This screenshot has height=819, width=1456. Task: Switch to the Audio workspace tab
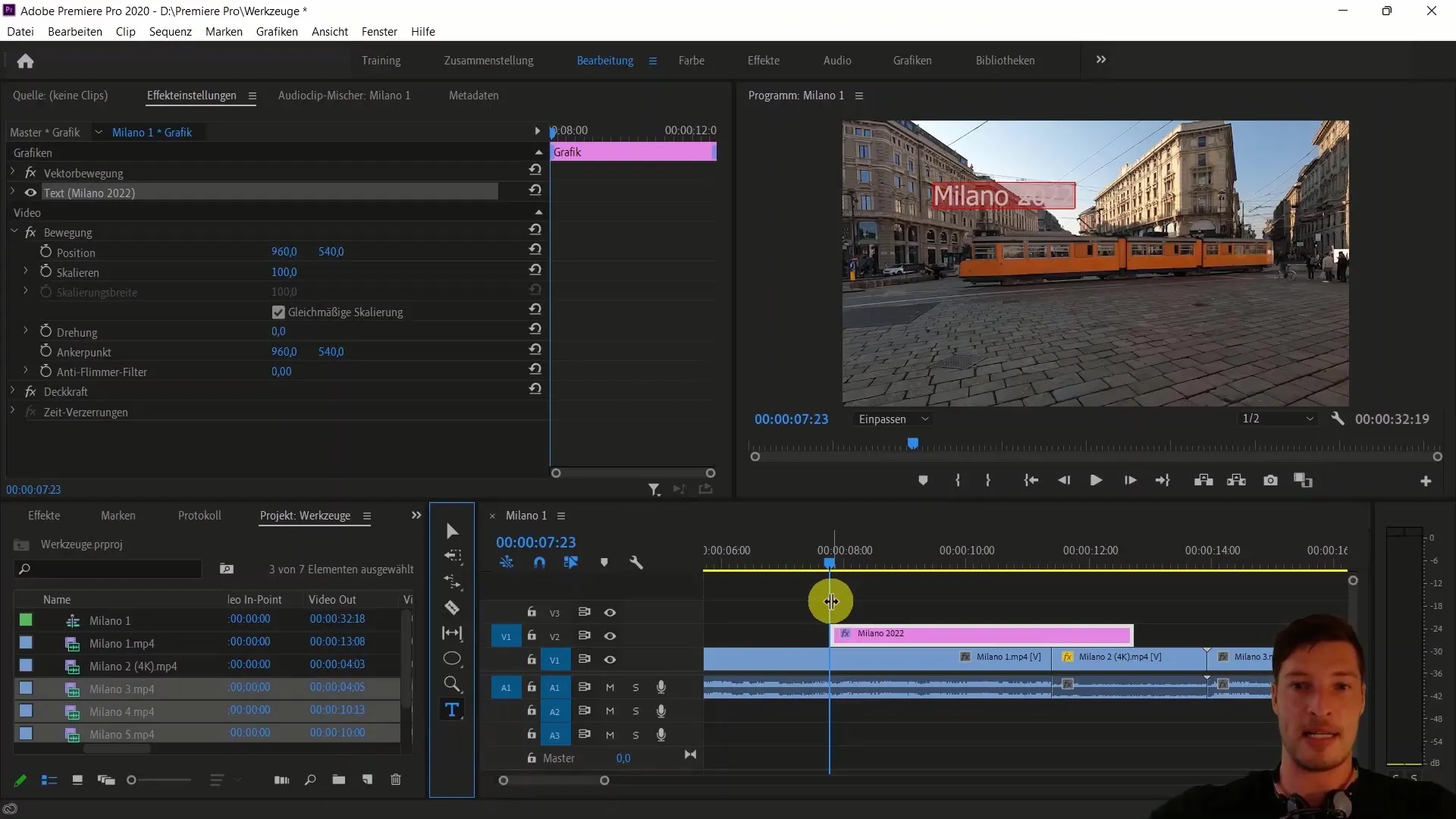pyautogui.click(x=837, y=60)
